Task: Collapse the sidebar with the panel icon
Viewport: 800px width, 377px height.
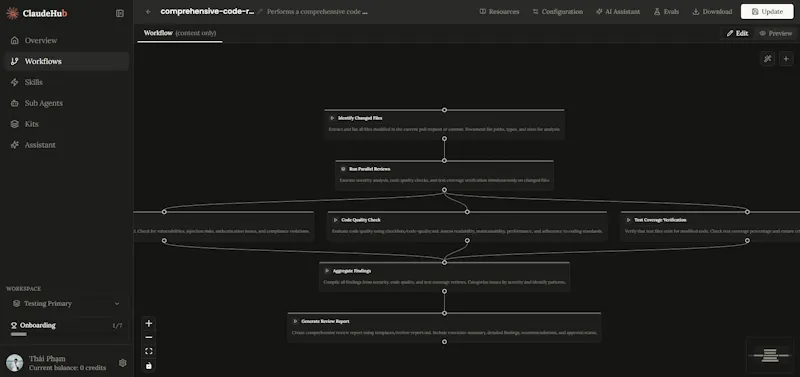Action: (120, 13)
